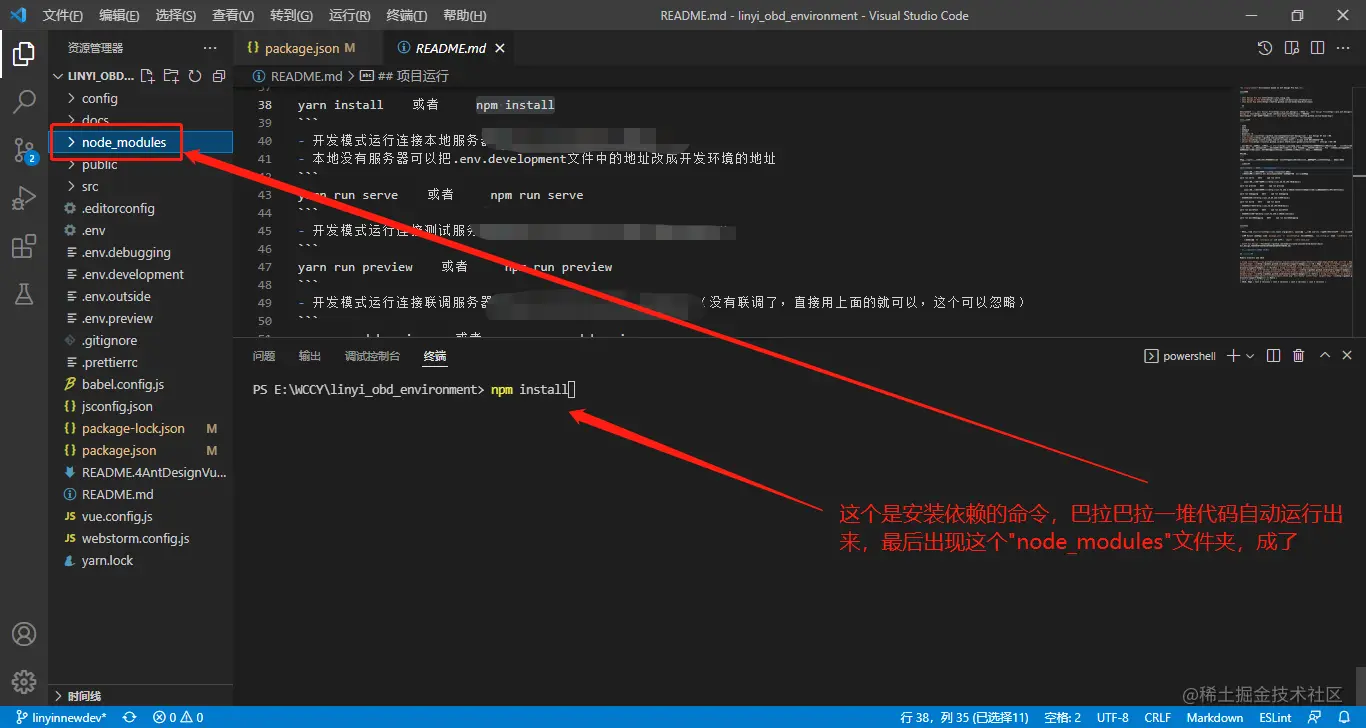Screen dimensions: 1366x728
Task: Change the Markdown language mode
Action: tap(1214, 718)
